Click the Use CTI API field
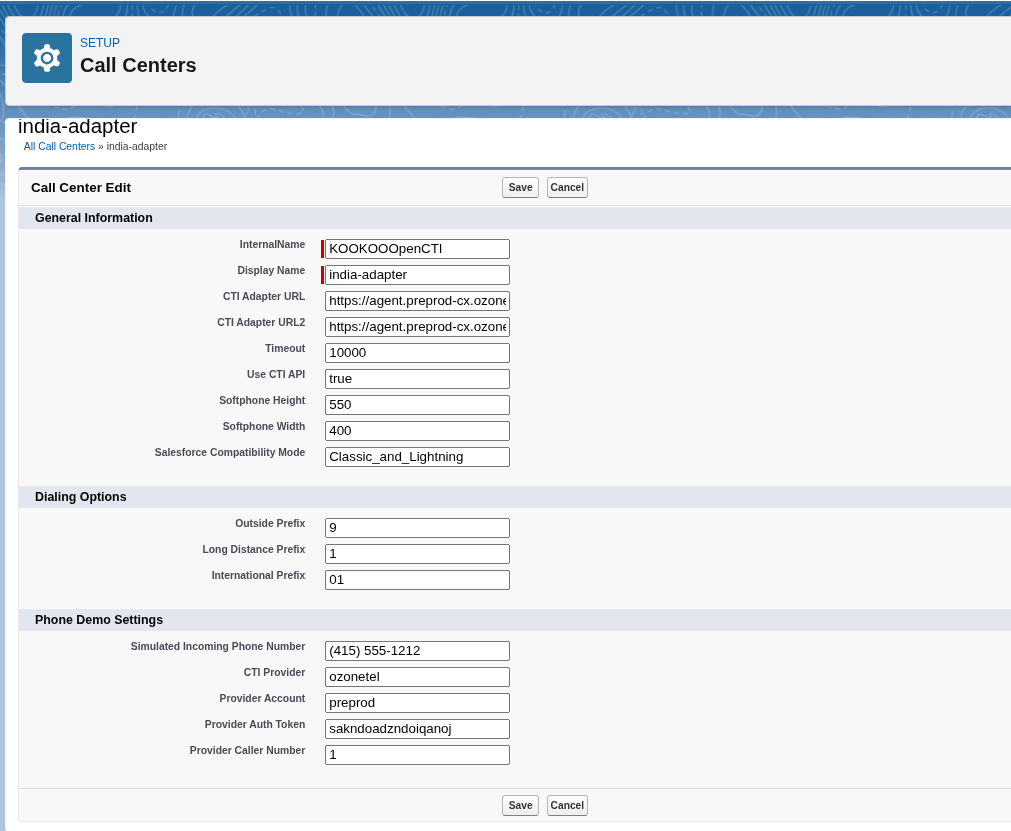 tap(417, 379)
